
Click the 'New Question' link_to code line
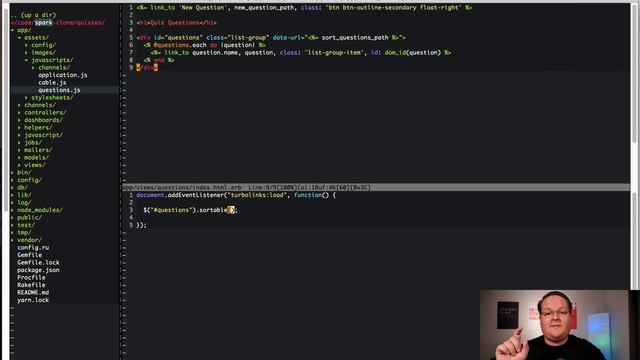304,7
